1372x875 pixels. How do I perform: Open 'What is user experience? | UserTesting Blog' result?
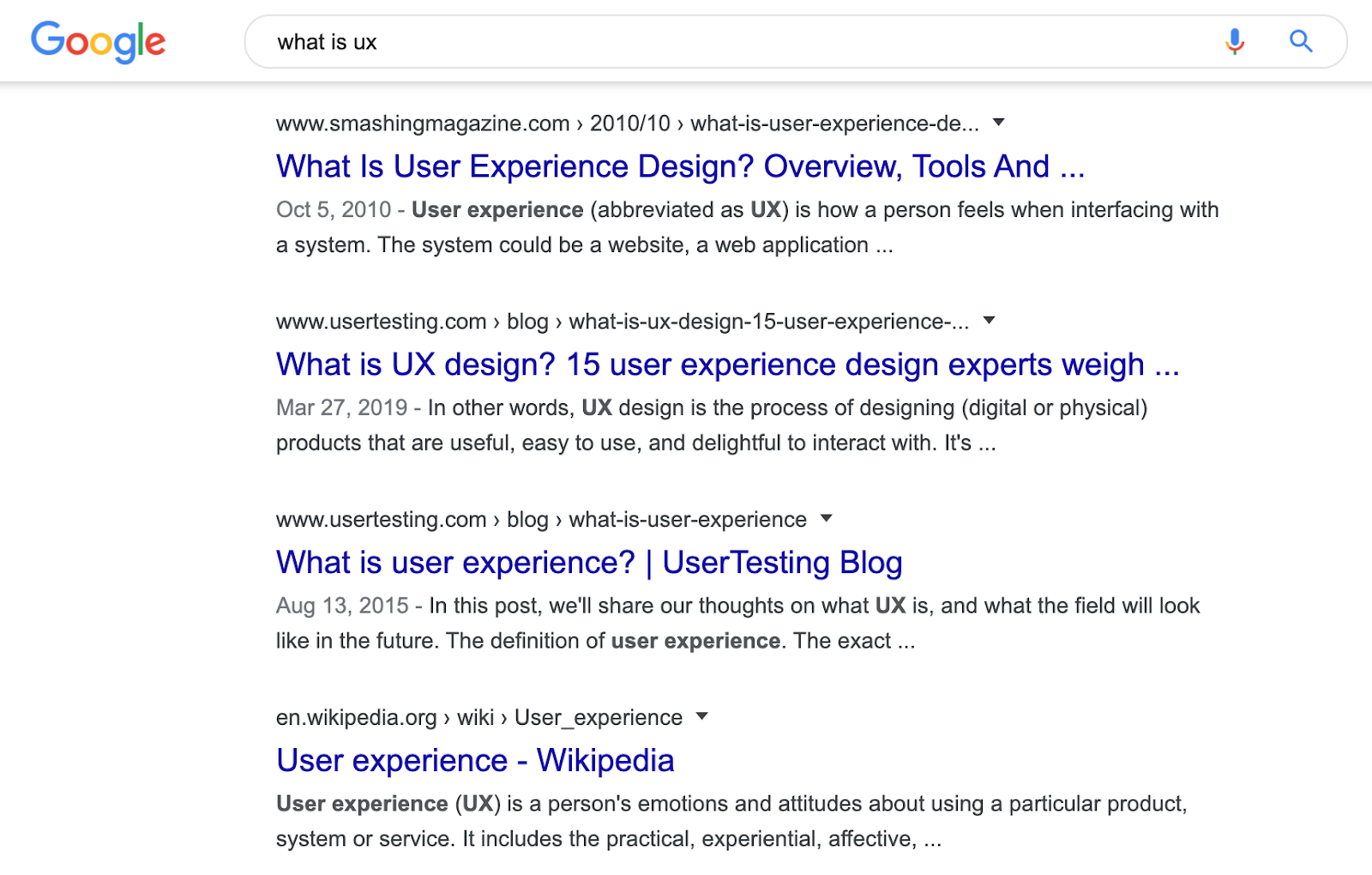pyautogui.click(x=589, y=563)
